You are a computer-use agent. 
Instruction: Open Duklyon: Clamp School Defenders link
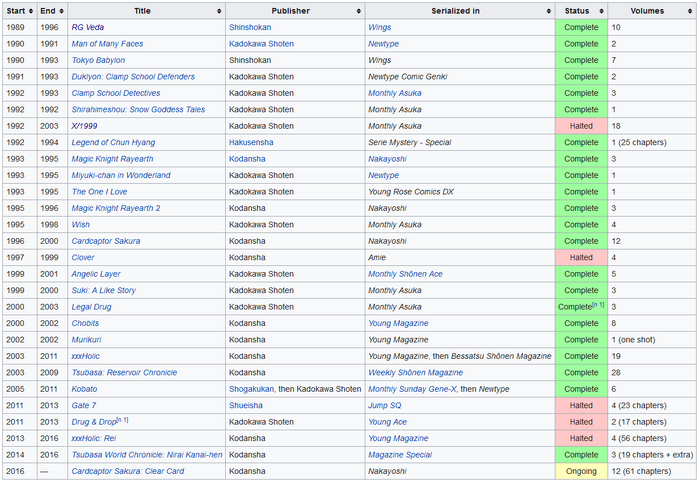click(133, 77)
